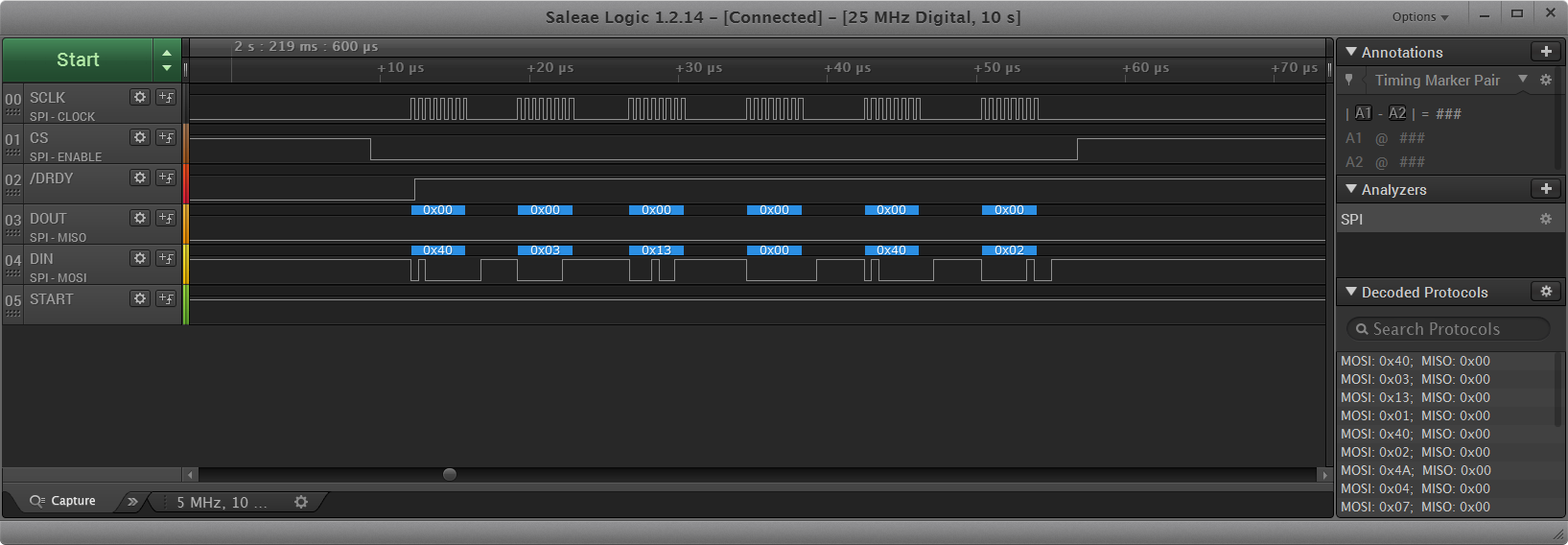Open the Options dropdown menu

pos(1420,17)
